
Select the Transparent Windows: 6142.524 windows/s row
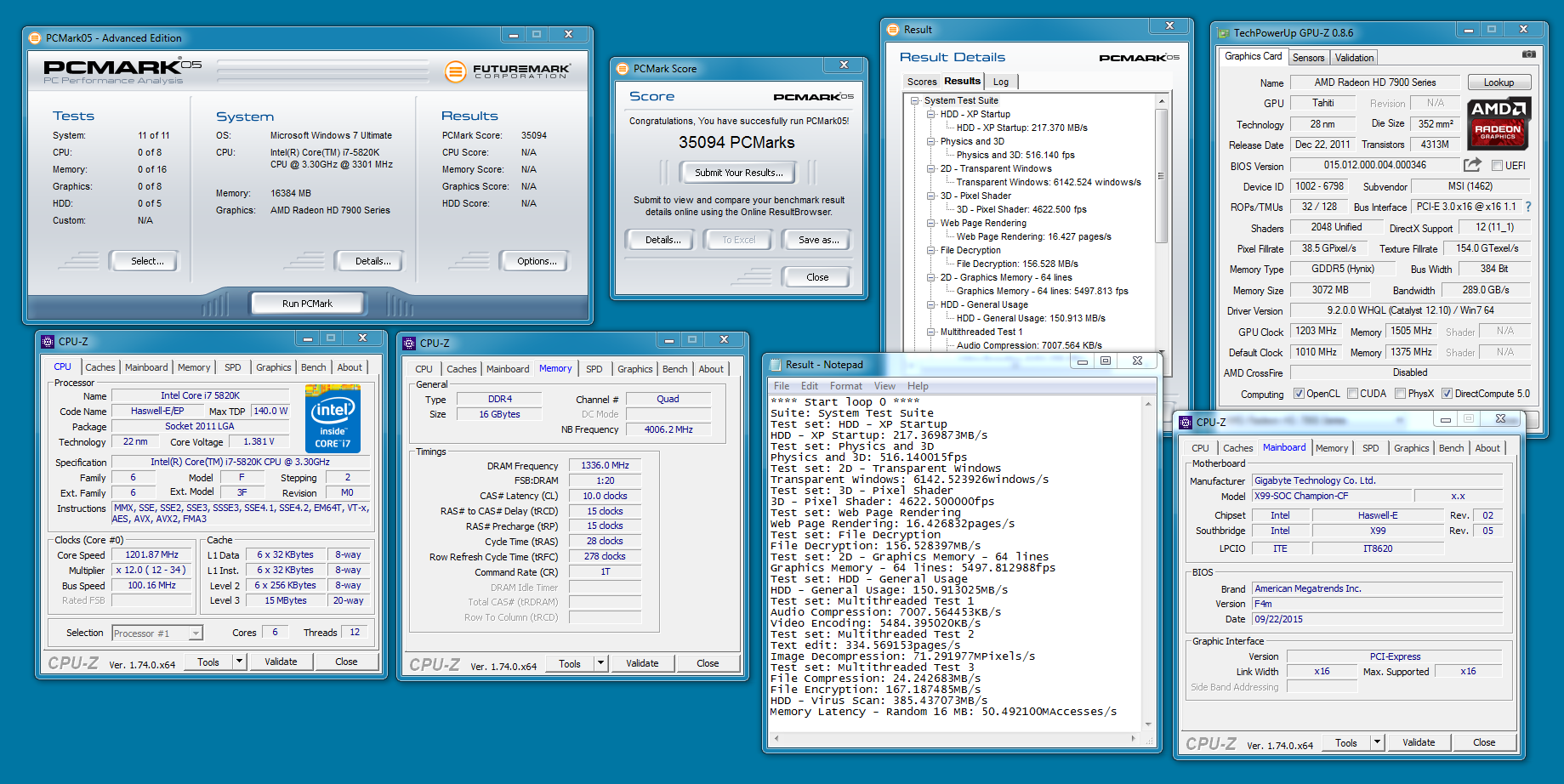click(1049, 182)
